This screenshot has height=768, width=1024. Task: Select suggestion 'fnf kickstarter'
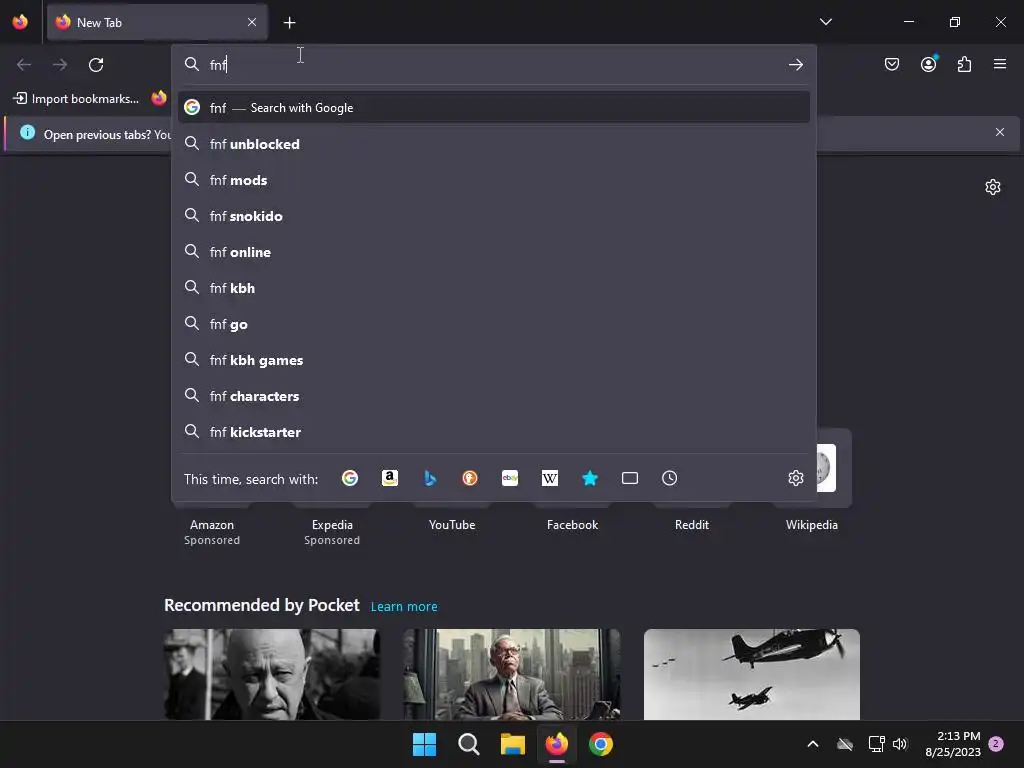click(494, 432)
